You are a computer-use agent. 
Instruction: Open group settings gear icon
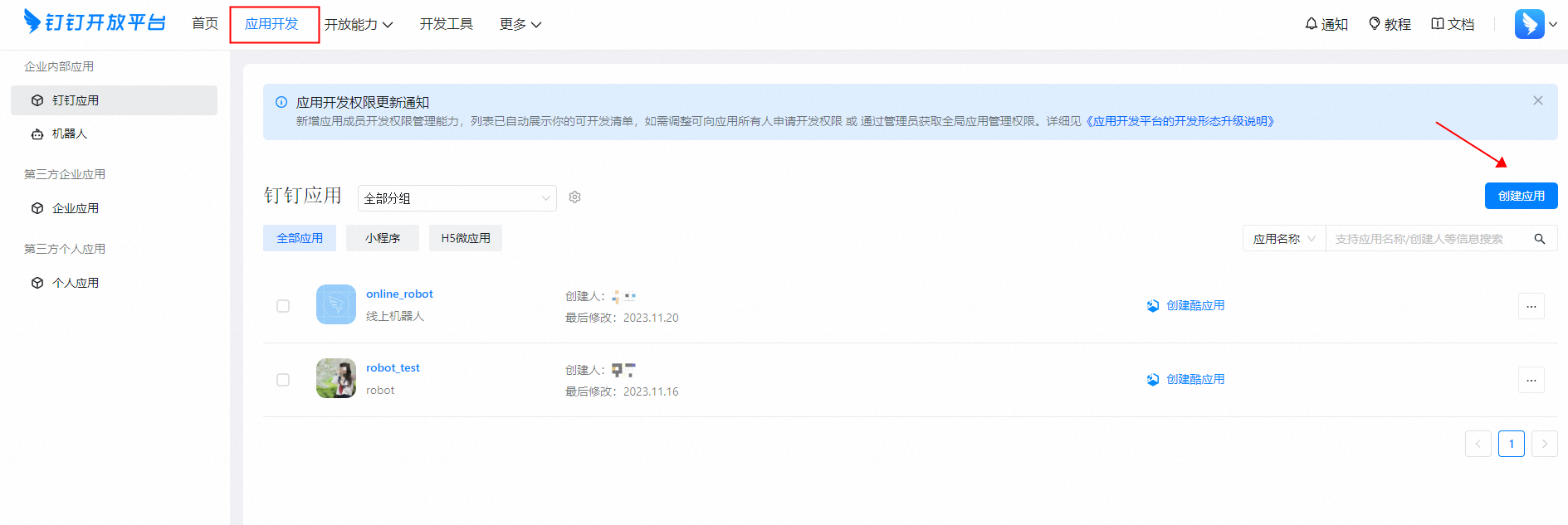click(574, 197)
